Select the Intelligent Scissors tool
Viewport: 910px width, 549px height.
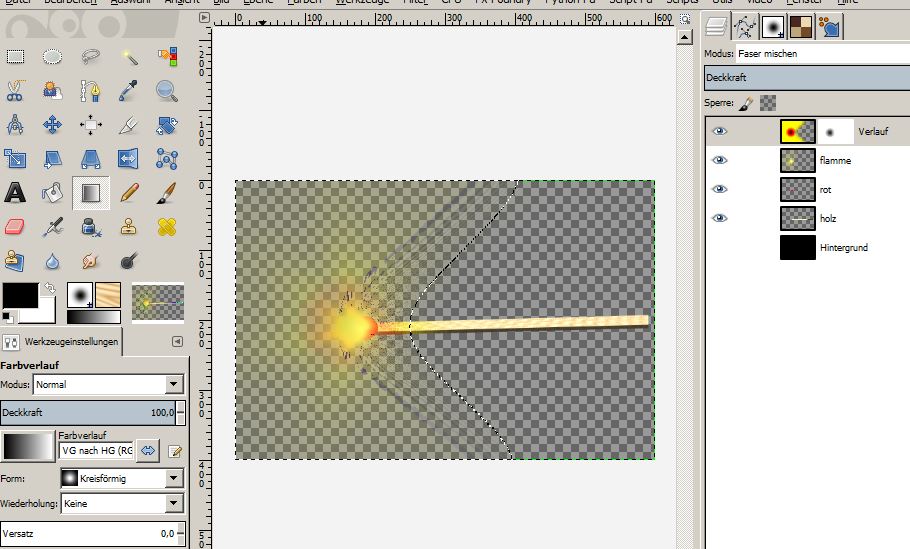point(15,91)
